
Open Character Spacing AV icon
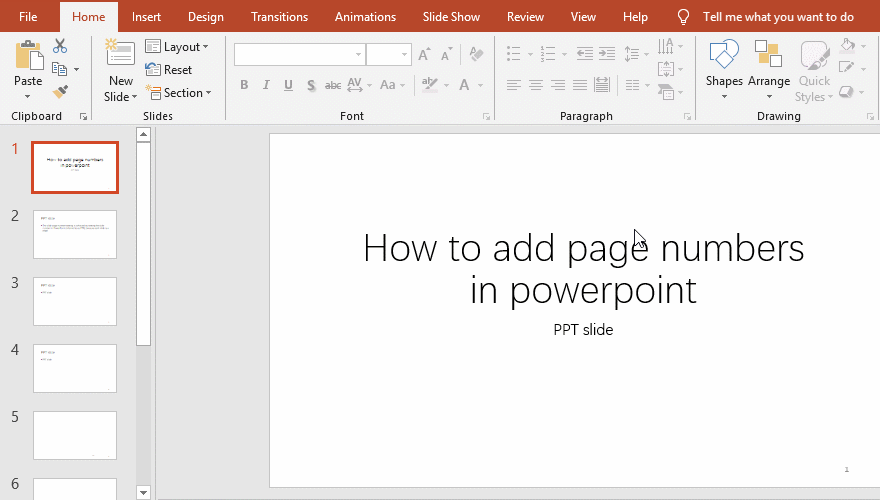click(355, 85)
